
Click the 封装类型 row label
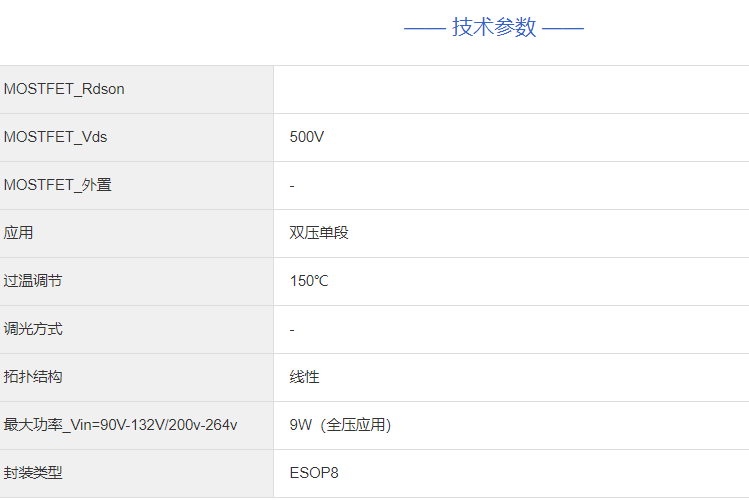33,473
